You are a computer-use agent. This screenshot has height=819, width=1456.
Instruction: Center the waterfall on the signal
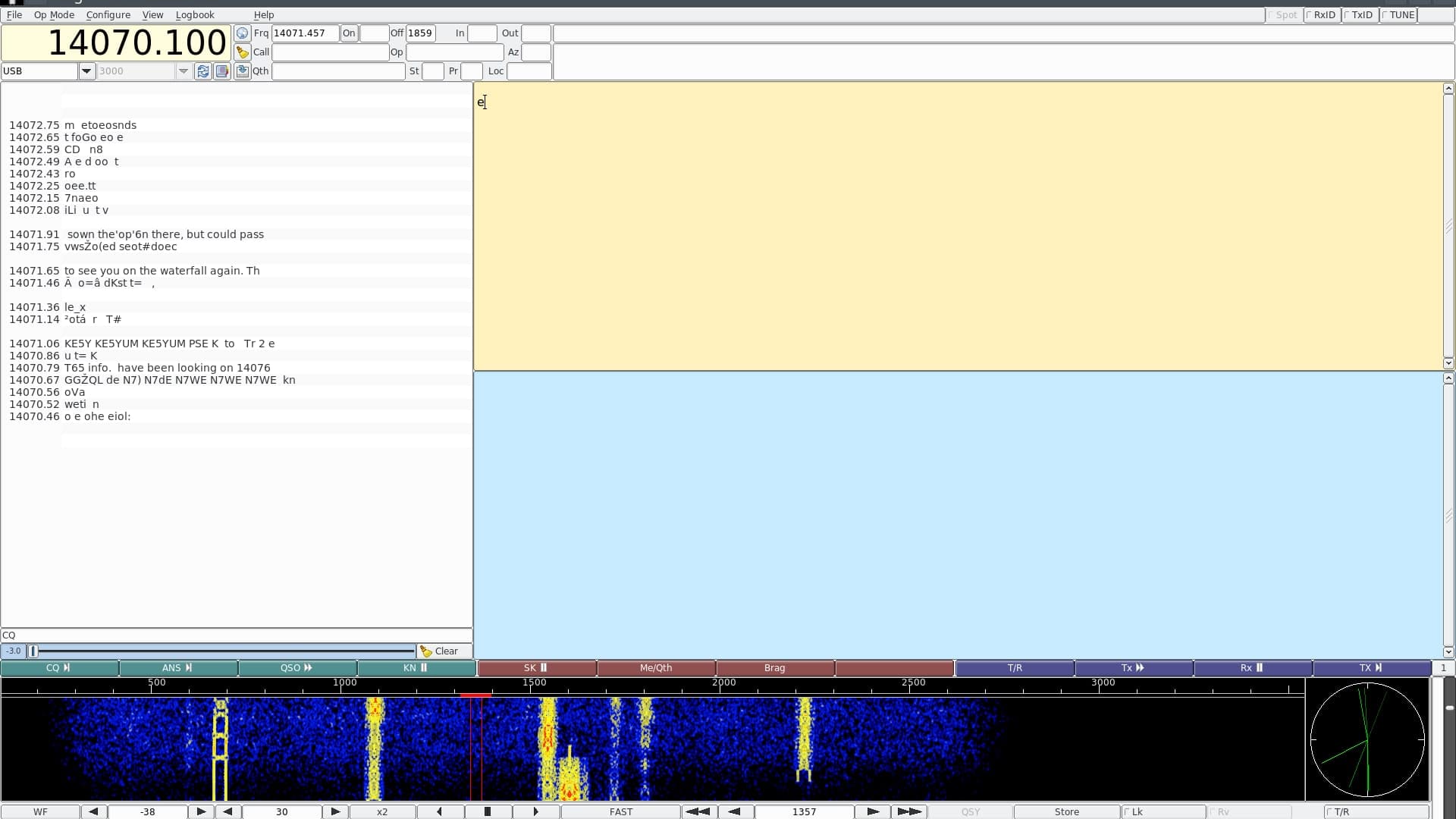[x=488, y=811]
